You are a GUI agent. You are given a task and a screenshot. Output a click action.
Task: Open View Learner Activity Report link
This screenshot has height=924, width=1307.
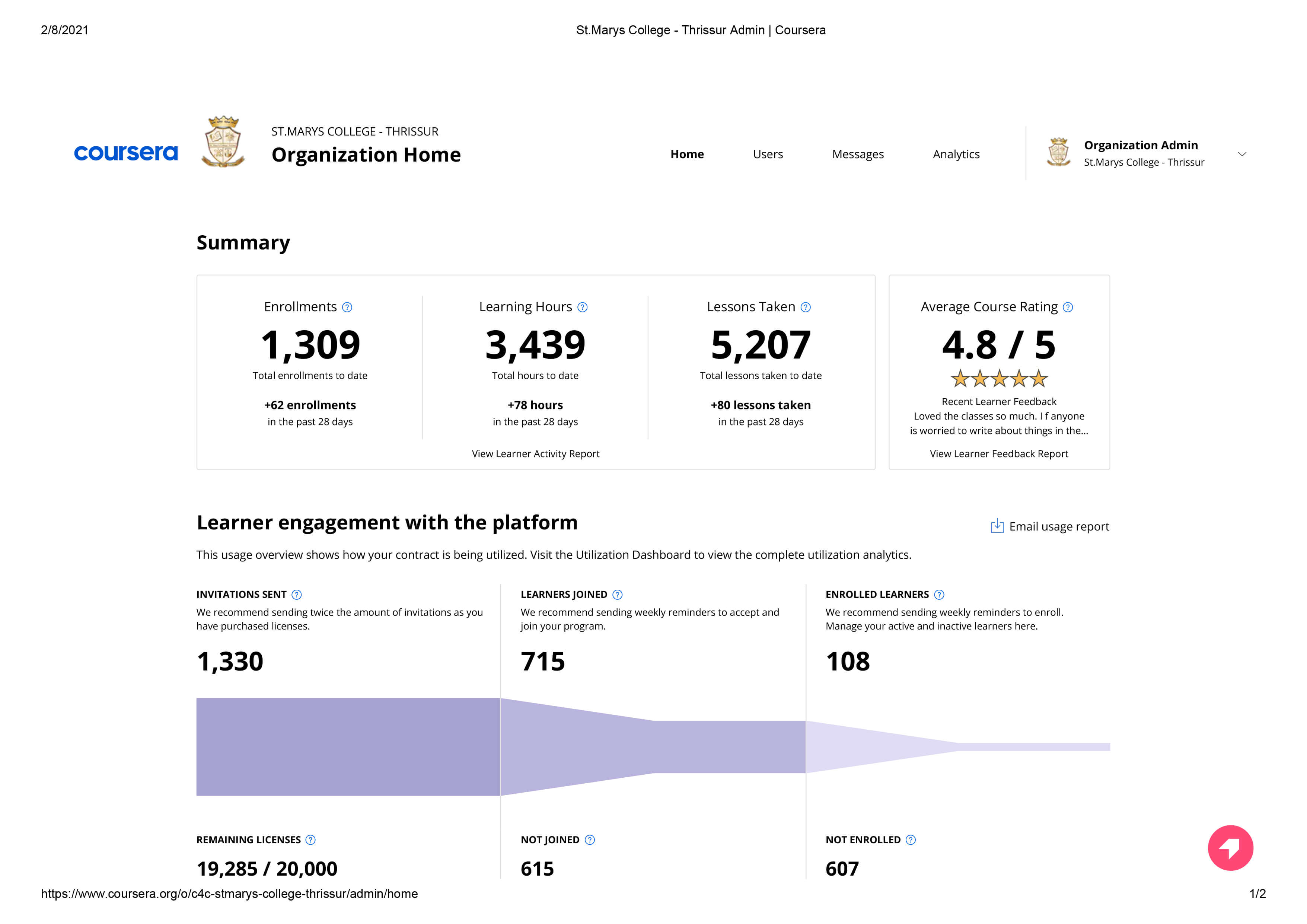click(536, 454)
